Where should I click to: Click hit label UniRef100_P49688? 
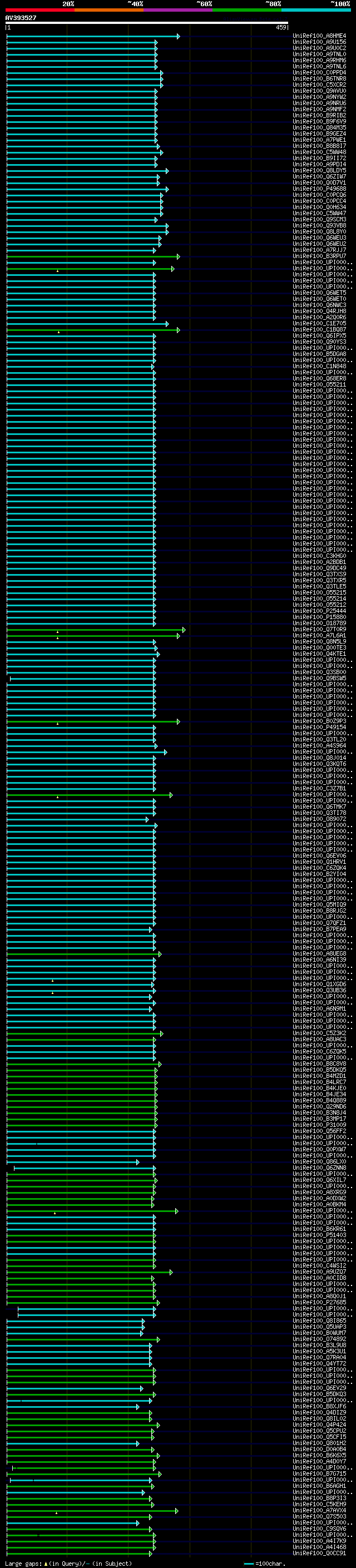point(319,189)
